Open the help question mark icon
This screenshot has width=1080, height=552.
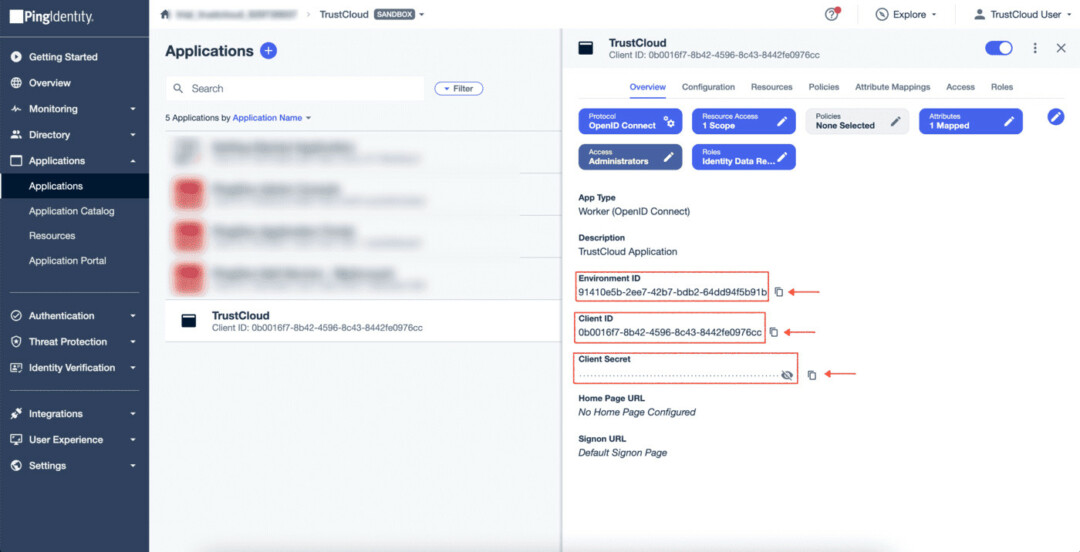tap(831, 14)
